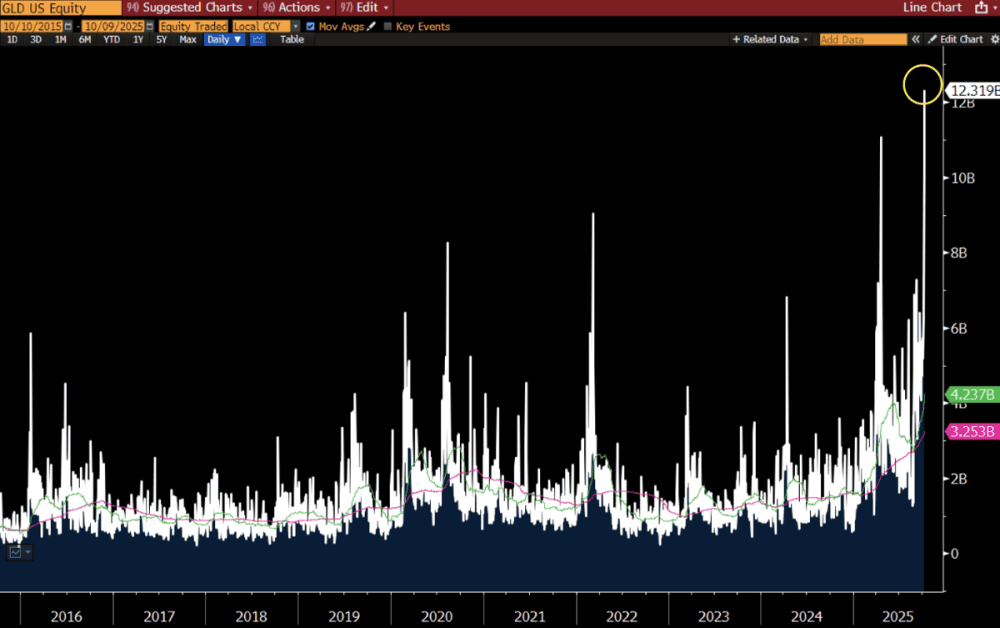Open the Daily periodicity dropdown
Image resolution: width=1000 pixels, height=628 pixels.
[x=224, y=40]
